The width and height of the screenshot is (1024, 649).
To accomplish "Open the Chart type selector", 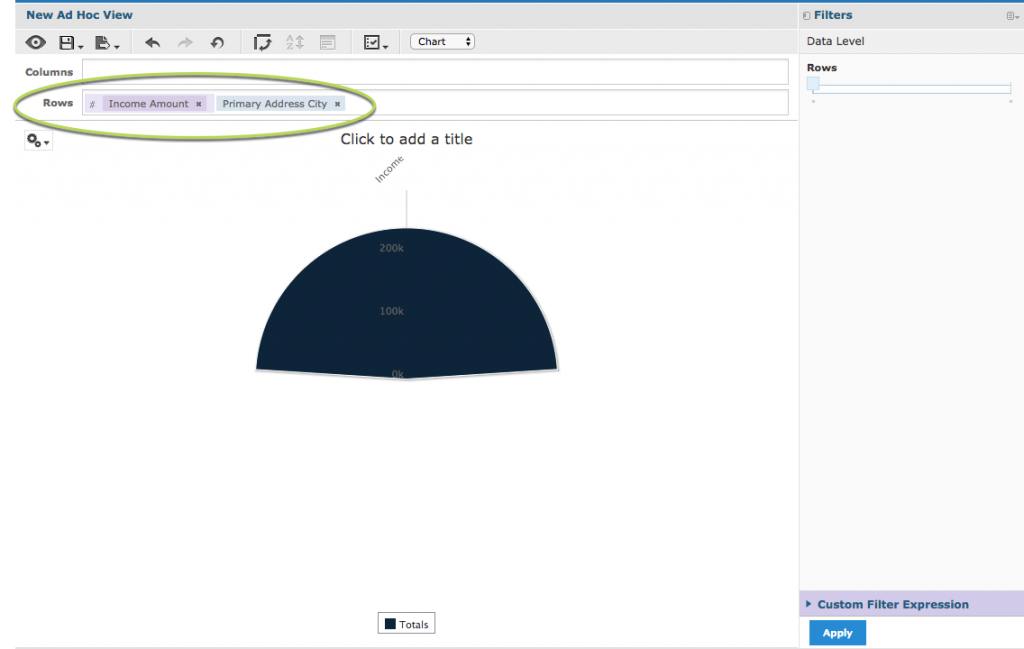I will 442,41.
